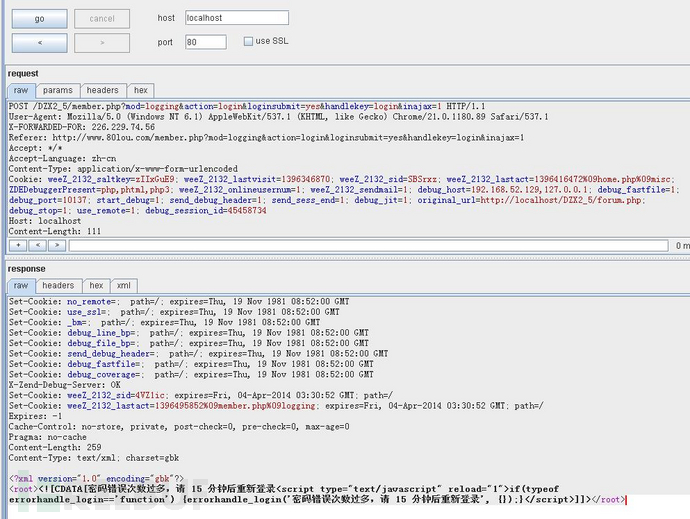Click the User-Agent header line
Image resolution: width=690 pixels, height=519 pixels.
279,117
